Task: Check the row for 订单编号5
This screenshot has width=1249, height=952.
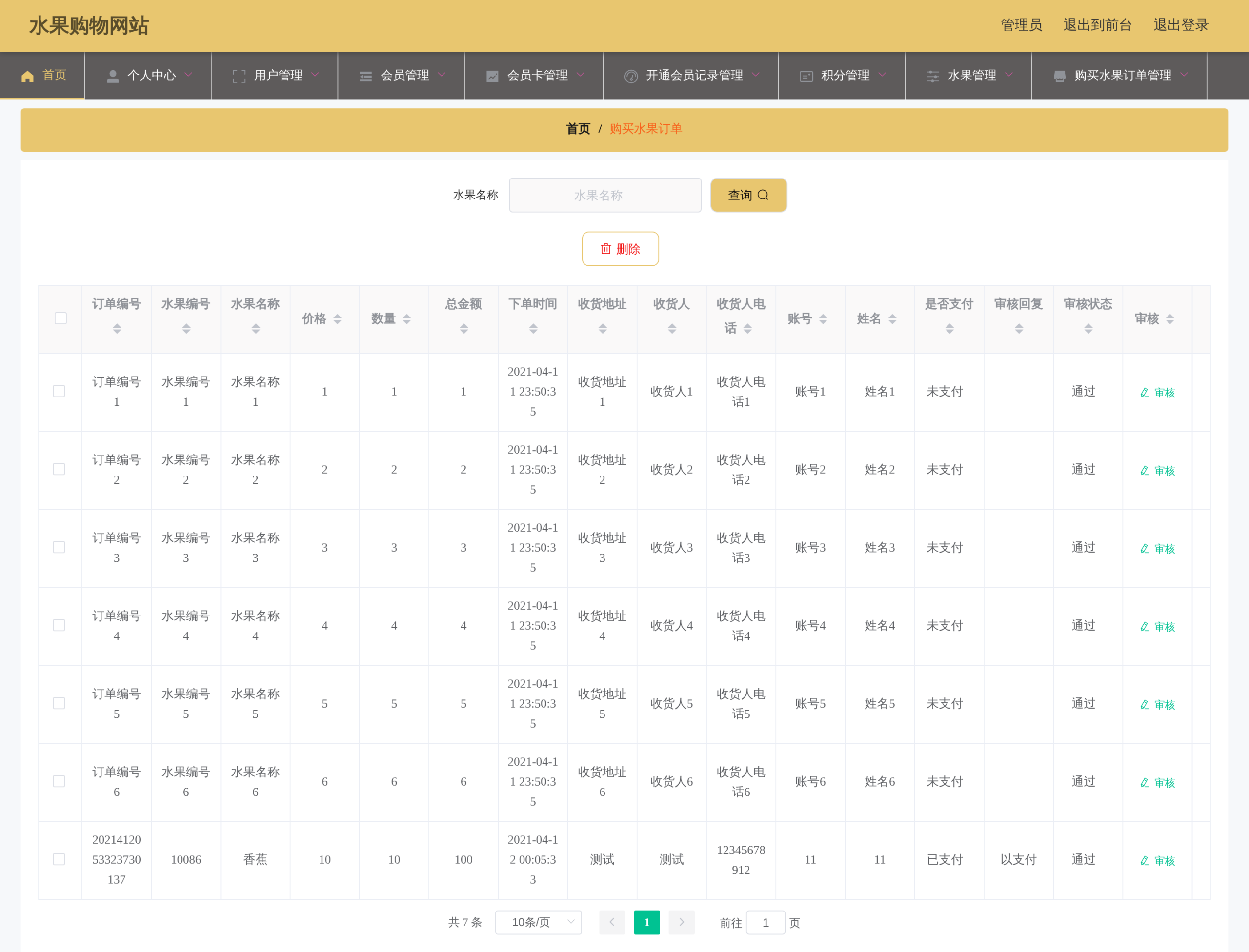Action: pos(59,703)
